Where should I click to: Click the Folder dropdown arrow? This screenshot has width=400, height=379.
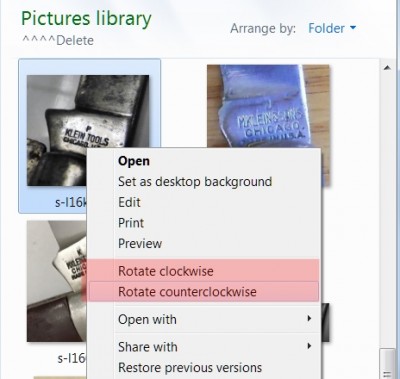tap(353, 28)
